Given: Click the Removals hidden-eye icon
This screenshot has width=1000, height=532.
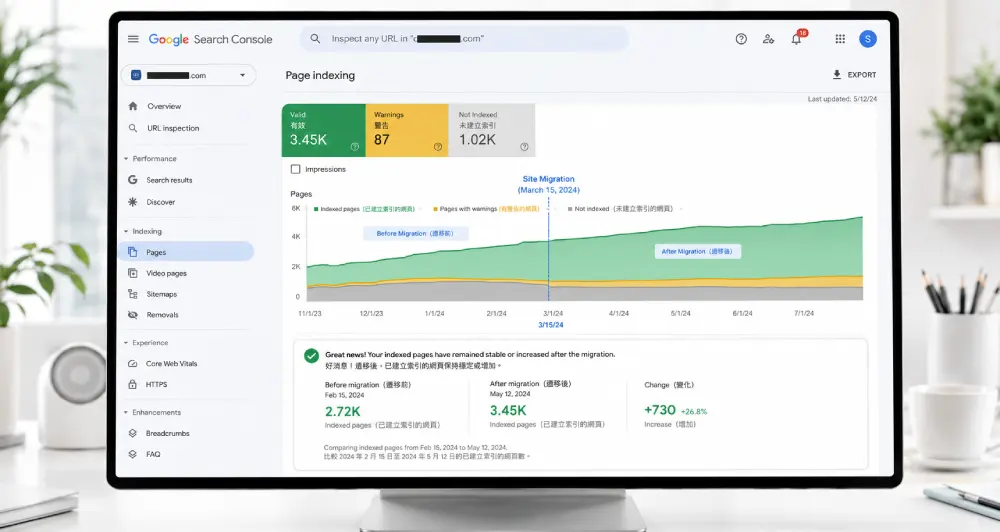Looking at the screenshot, I should pos(133,314).
